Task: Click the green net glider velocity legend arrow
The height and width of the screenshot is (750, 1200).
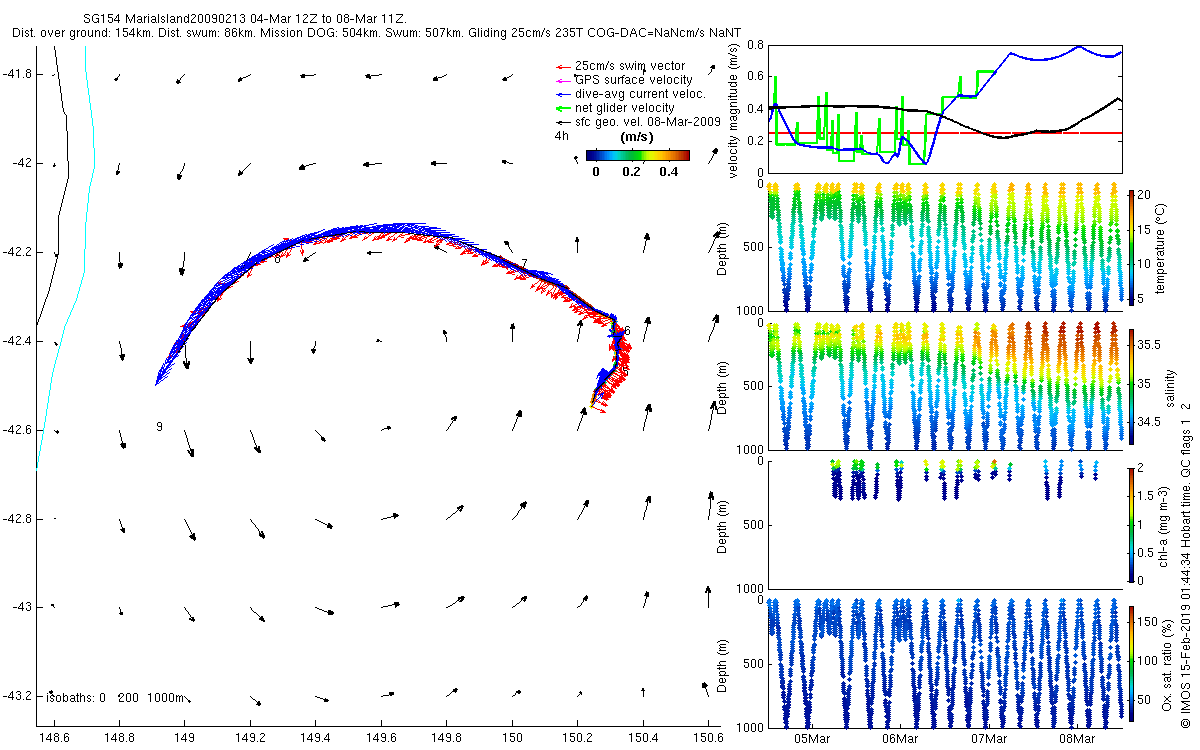Action: click(563, 108)
